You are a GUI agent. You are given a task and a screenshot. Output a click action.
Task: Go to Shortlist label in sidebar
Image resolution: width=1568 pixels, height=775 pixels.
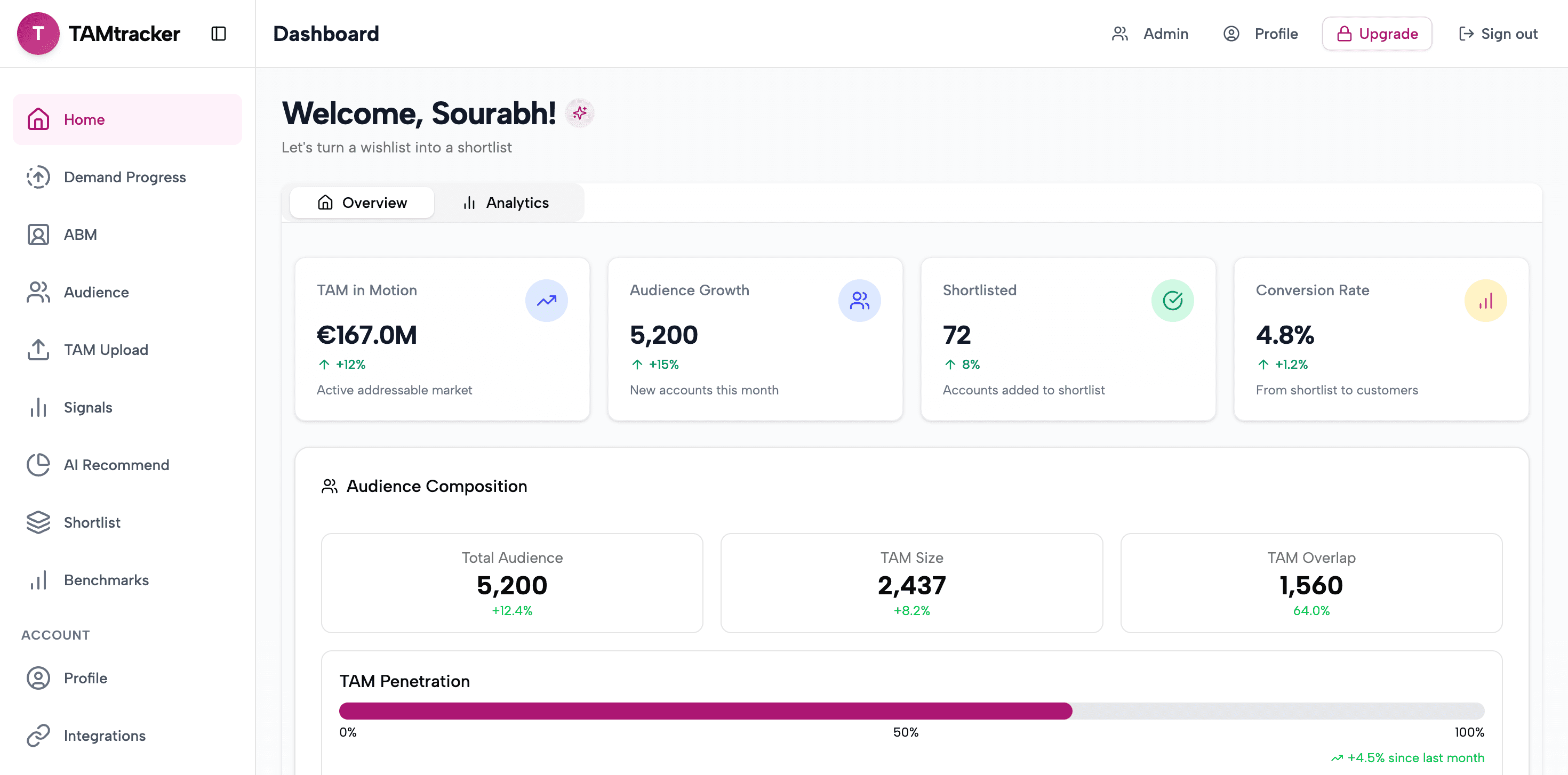pyautogui.click(x=92, y=522)
